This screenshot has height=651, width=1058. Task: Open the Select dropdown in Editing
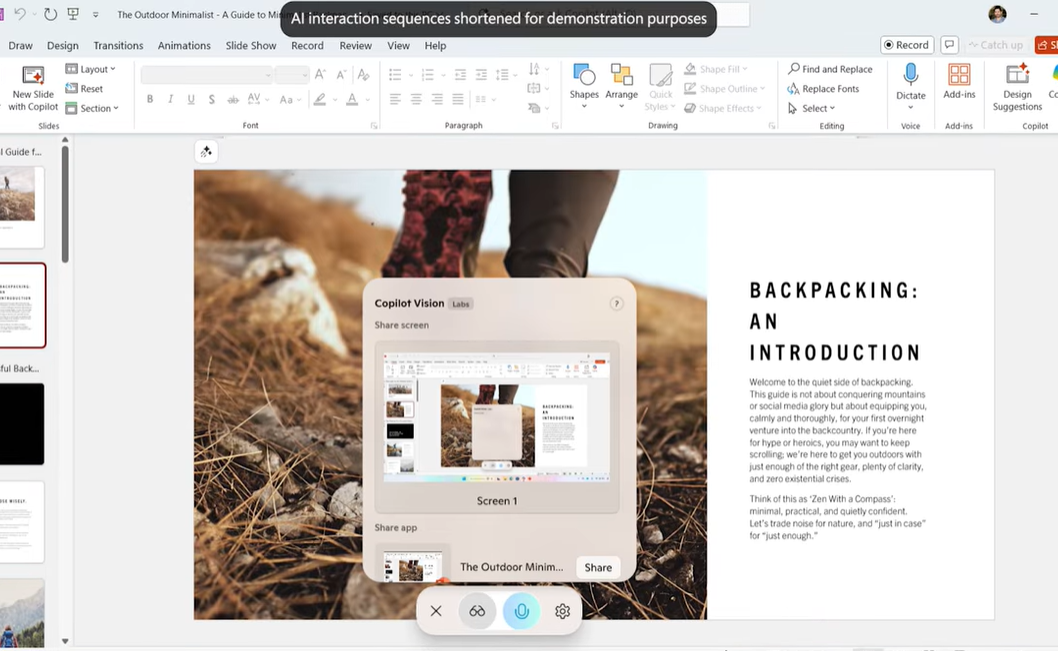(x=815, y=108)
